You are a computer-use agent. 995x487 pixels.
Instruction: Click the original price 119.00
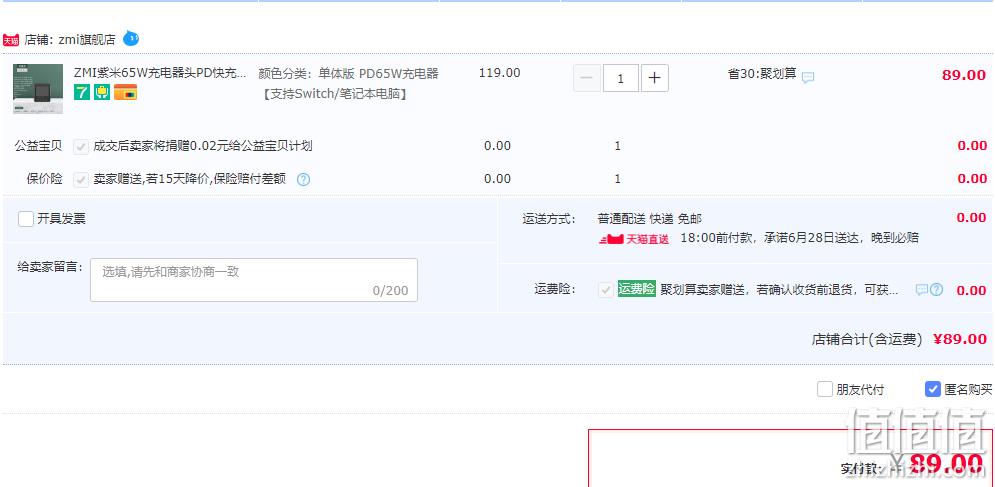[x=499, y=72]
